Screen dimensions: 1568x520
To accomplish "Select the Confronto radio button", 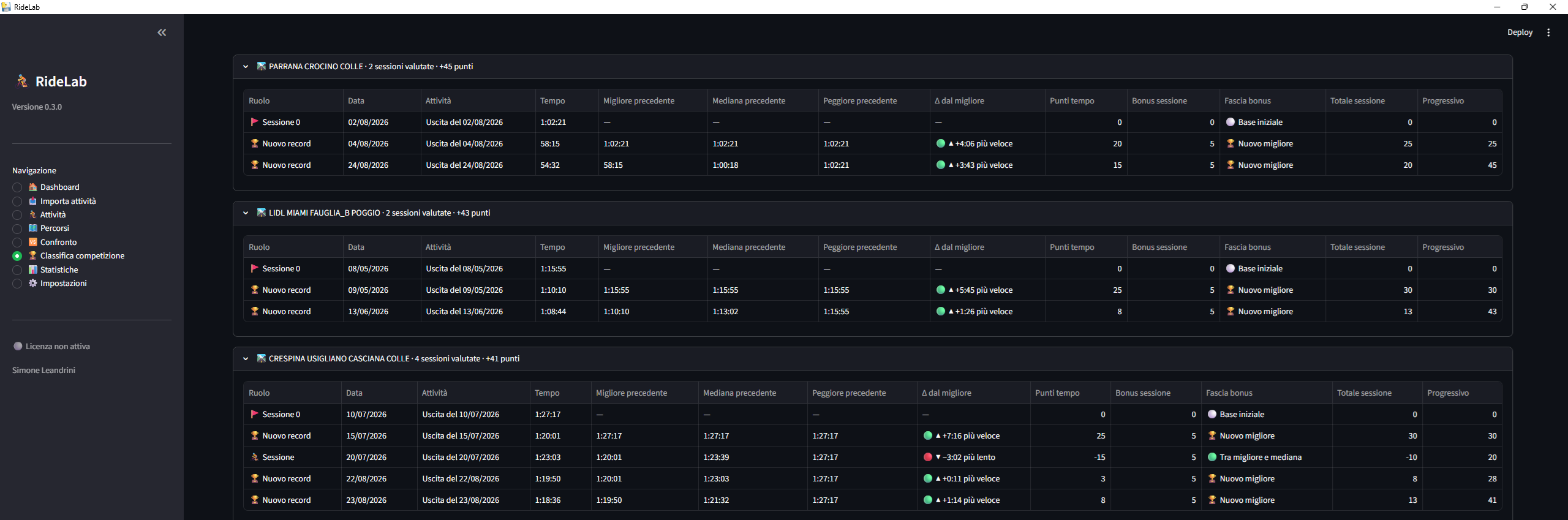I will (x=17, y=243).
